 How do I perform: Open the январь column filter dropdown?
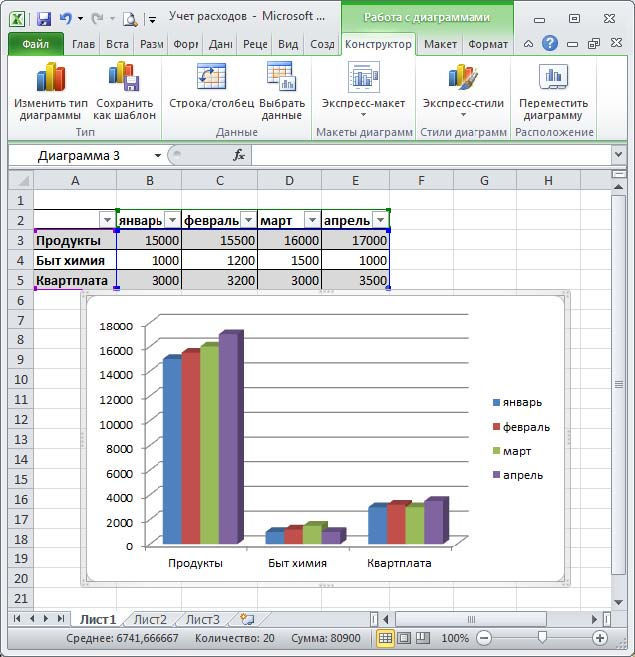(x=172, y=220)
